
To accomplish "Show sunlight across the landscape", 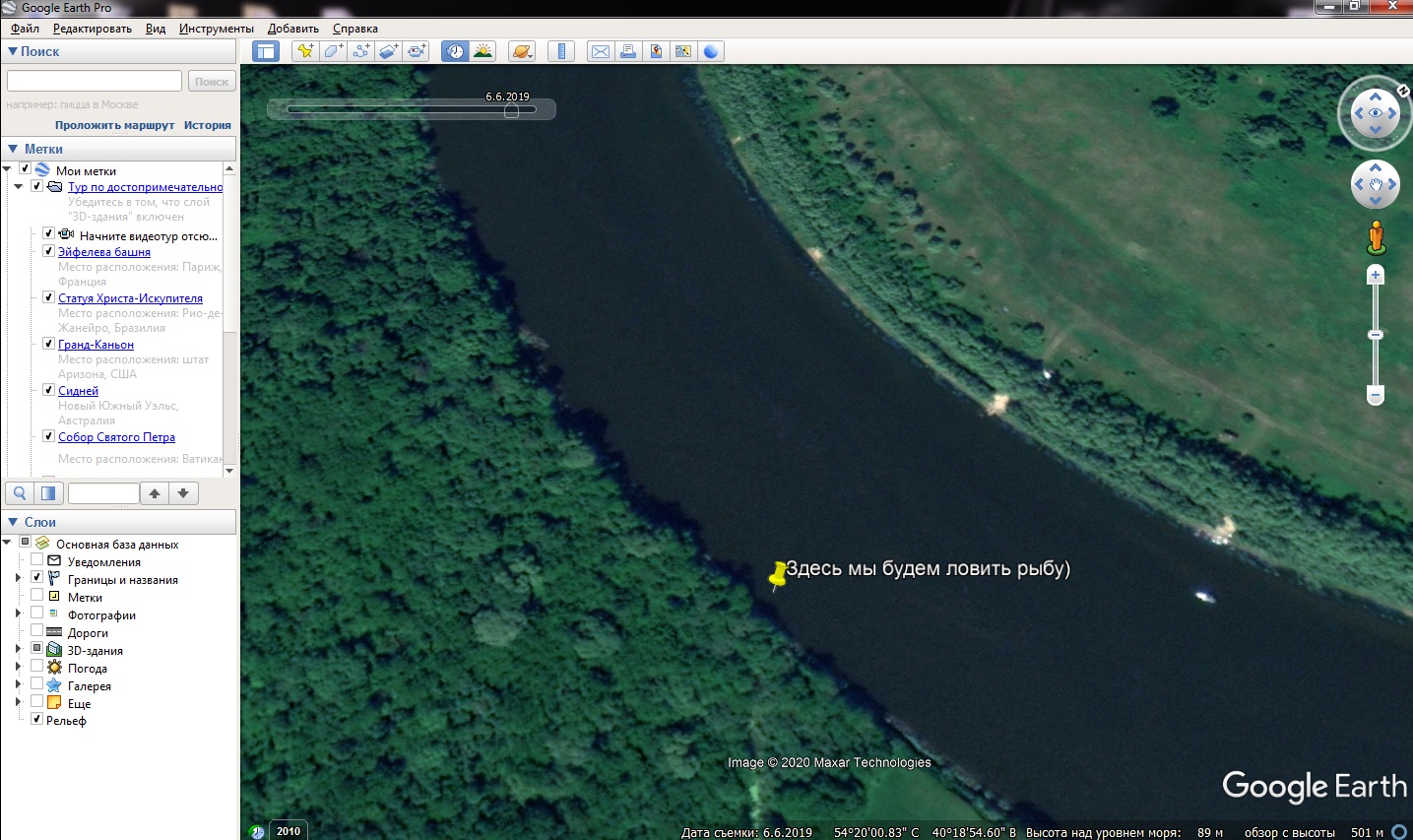I will (x=482, y=51).
